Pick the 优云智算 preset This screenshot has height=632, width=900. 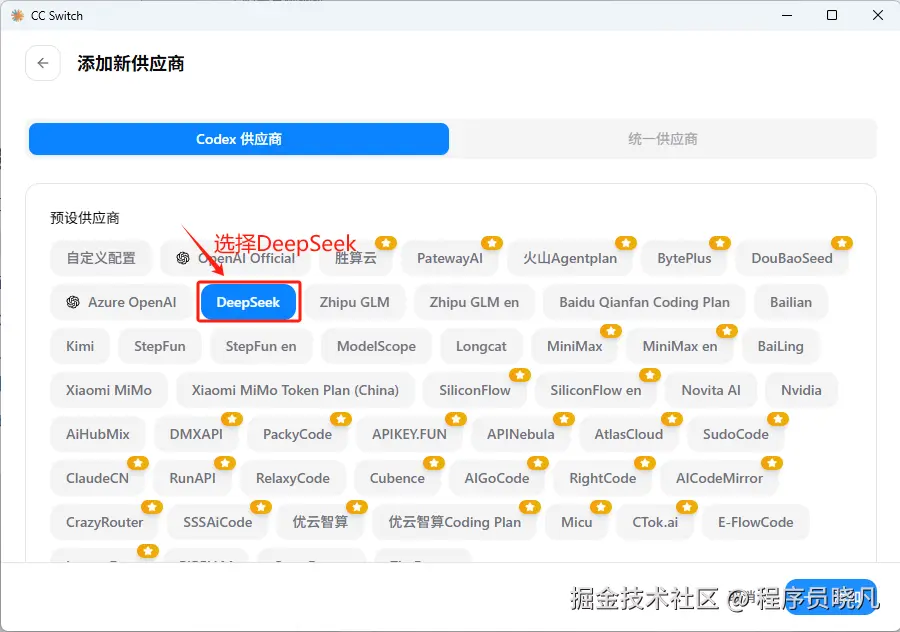(320, 522)
